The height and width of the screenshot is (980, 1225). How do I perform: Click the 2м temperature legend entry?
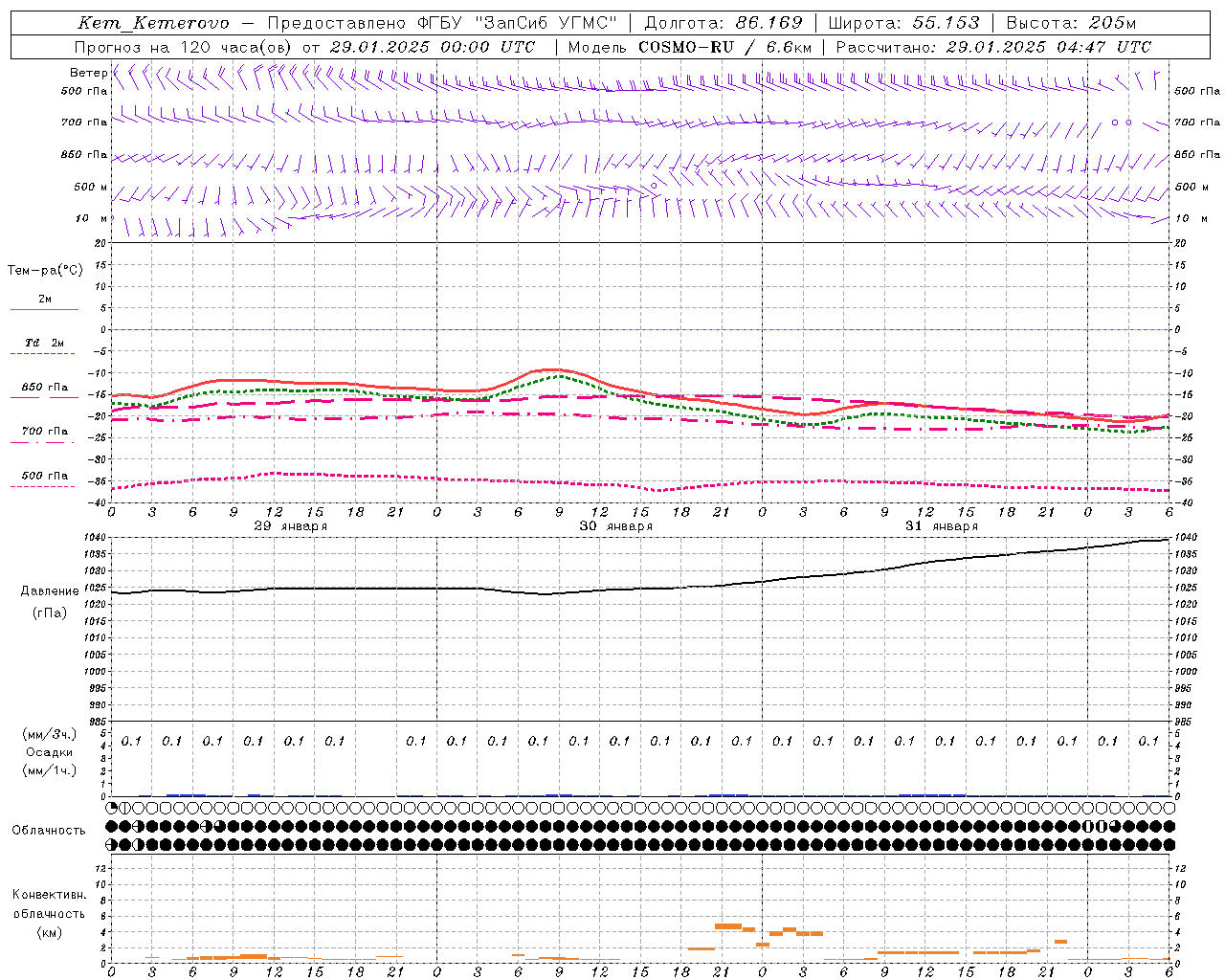click(x=45, y=300)
